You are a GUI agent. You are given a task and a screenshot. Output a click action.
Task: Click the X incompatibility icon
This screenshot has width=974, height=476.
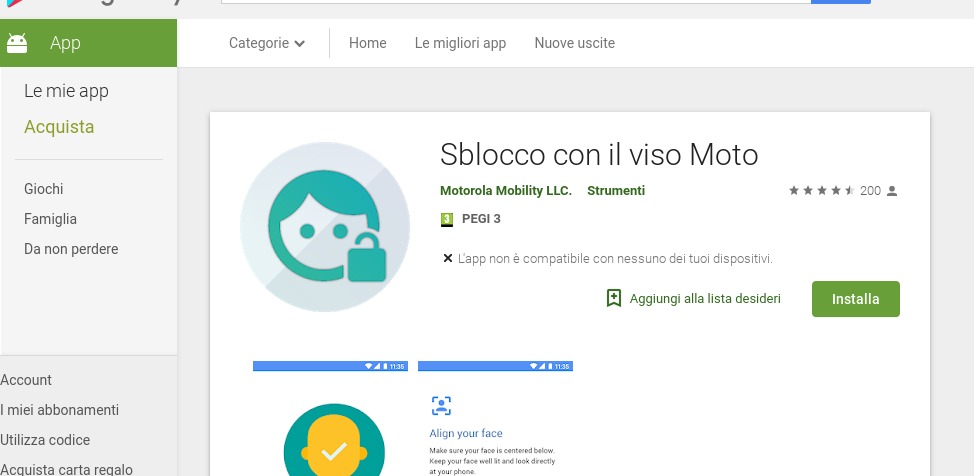coord(447,258)
